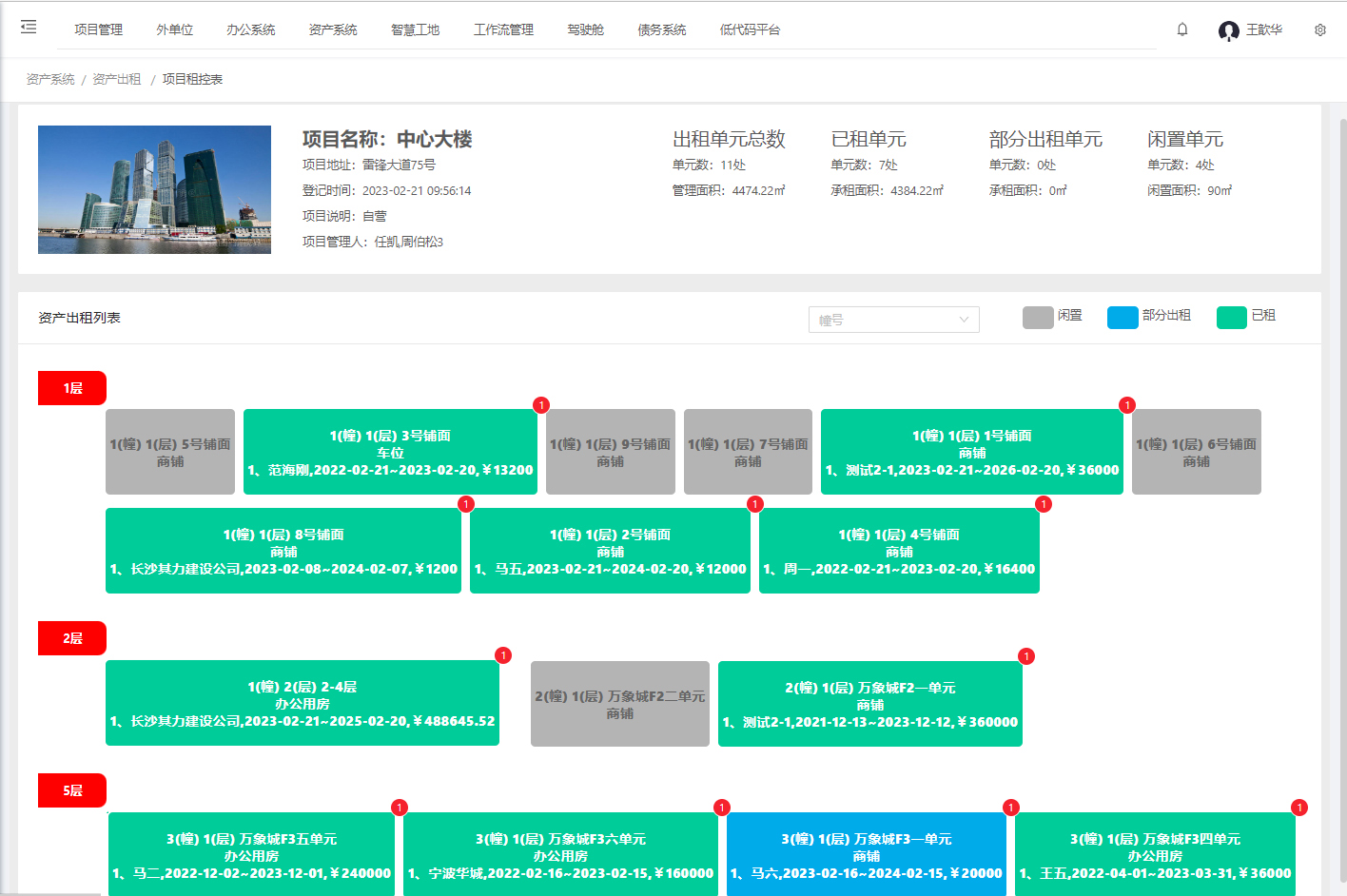This screenshot has width=1347, height=896.
Task: Open the 资产系统 top menu
Action: click(x=333, y=30)
